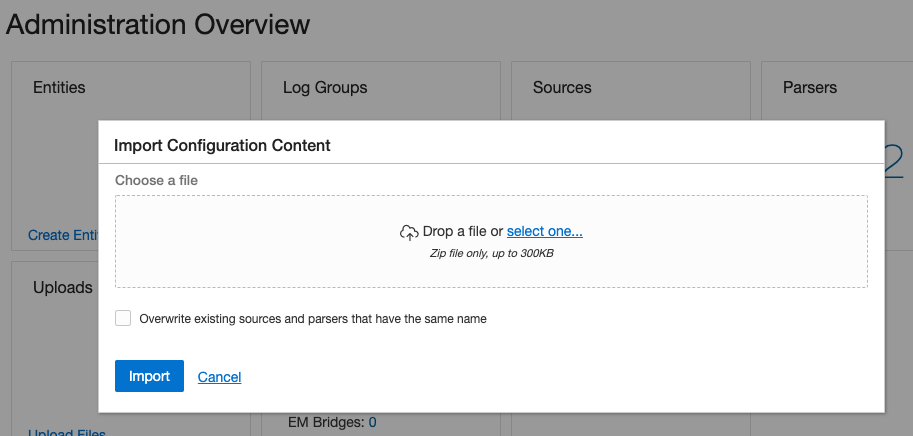The image size is (913, 436).
Task: Click the Create Entity link
Action: pyautogui.click(x=62, y=235)
